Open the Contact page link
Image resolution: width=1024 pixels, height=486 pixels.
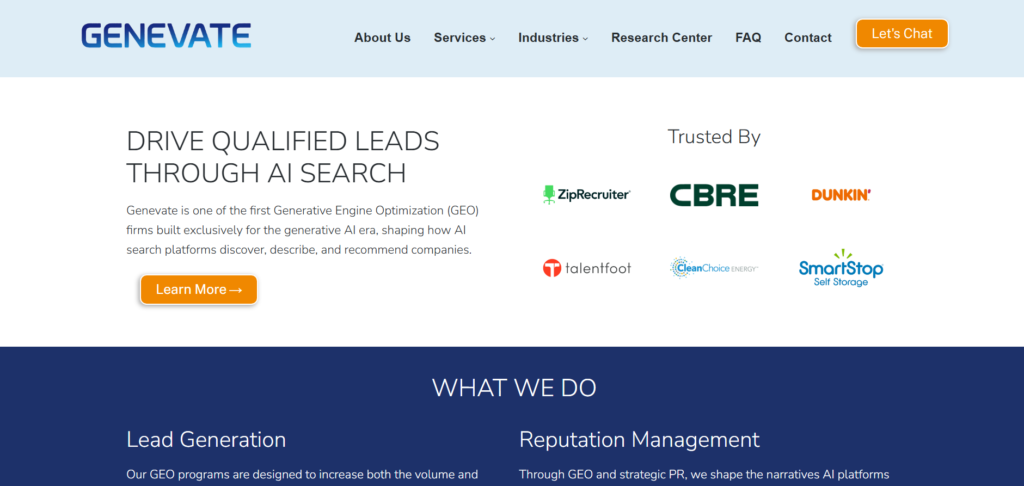click(808, 38)
